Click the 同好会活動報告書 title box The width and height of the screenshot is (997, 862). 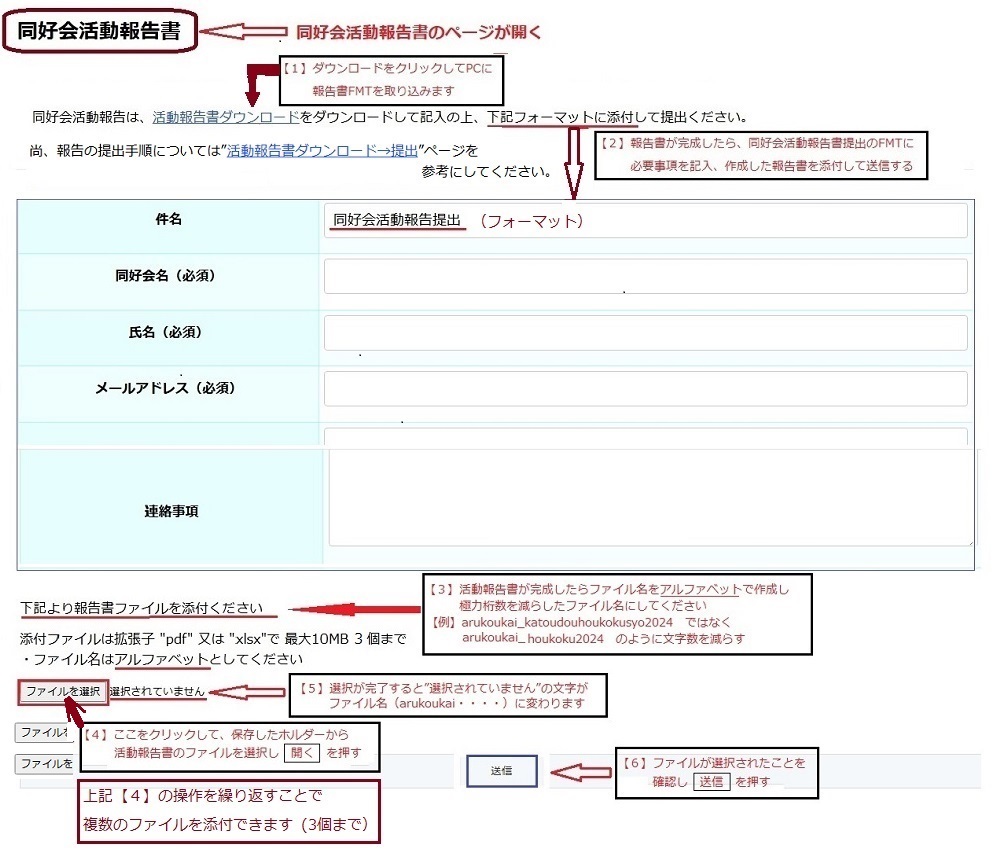[100, 31]
